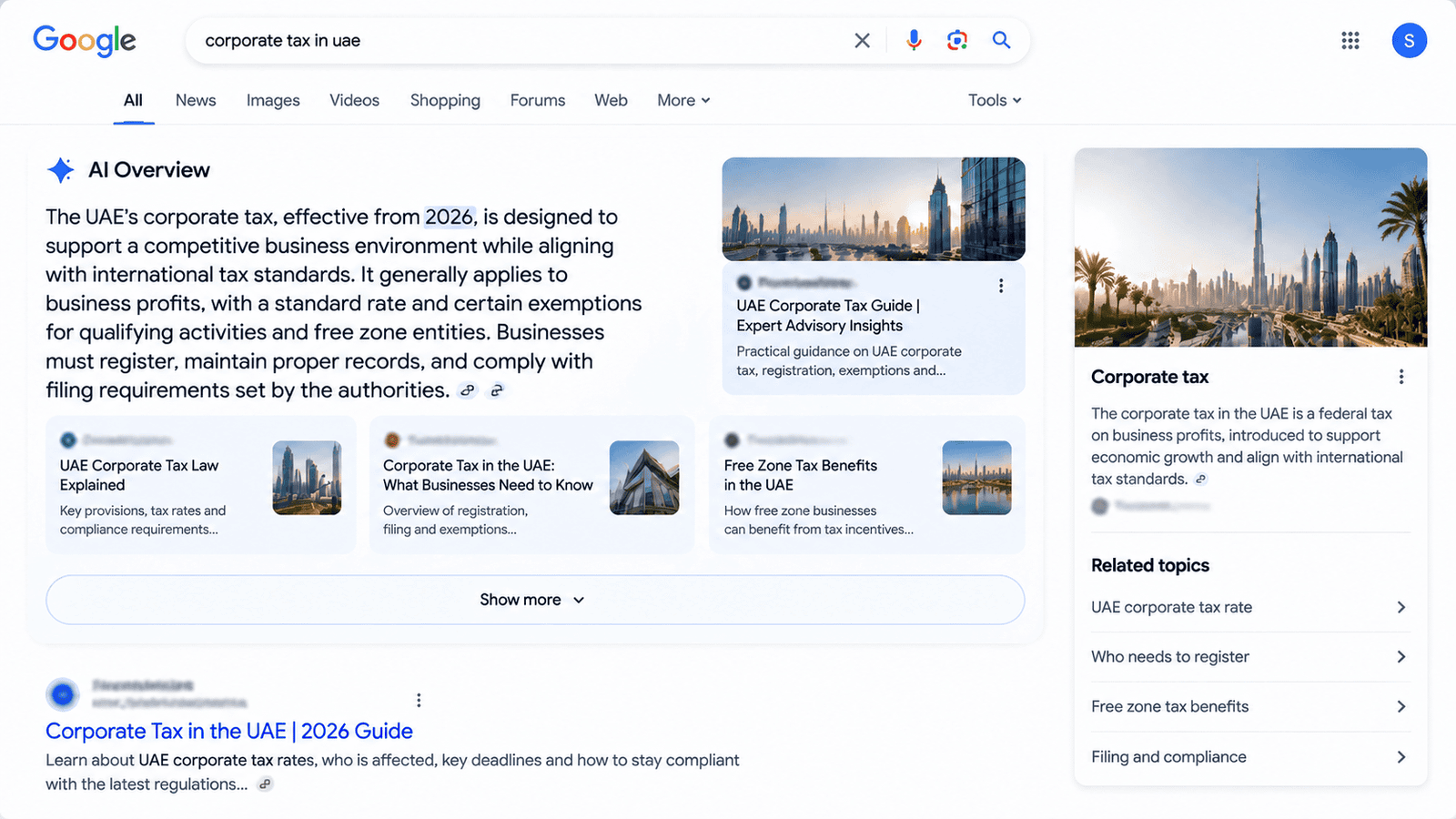The height and width of the screenshot is (819, 1456).
Task: Expand the AI Overview with Show more
Action: 535,600
